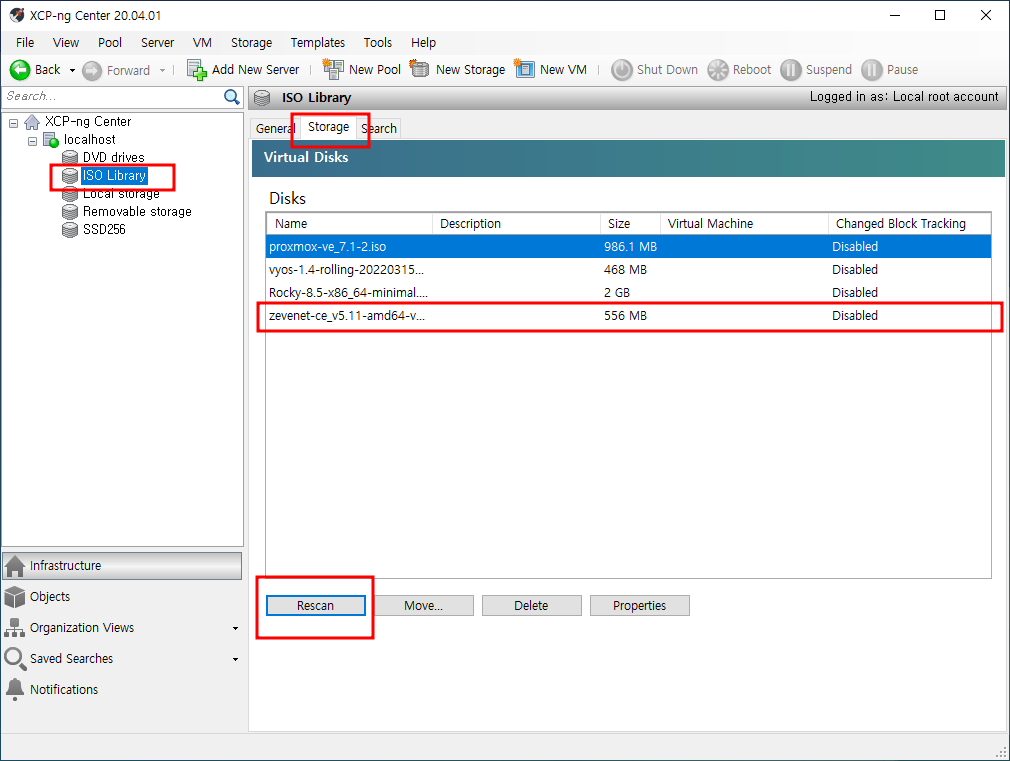The image size is (1010, 761).
Task: Open the Forward history dropdown arrow
Action: point(162,70)
